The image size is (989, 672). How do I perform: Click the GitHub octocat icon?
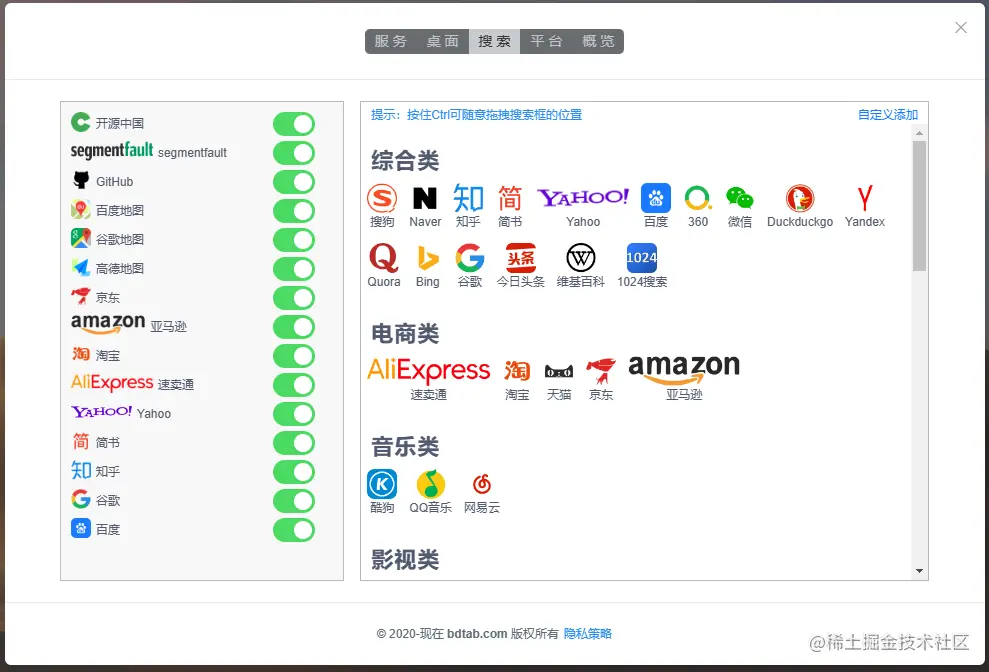tap(81, 180)
